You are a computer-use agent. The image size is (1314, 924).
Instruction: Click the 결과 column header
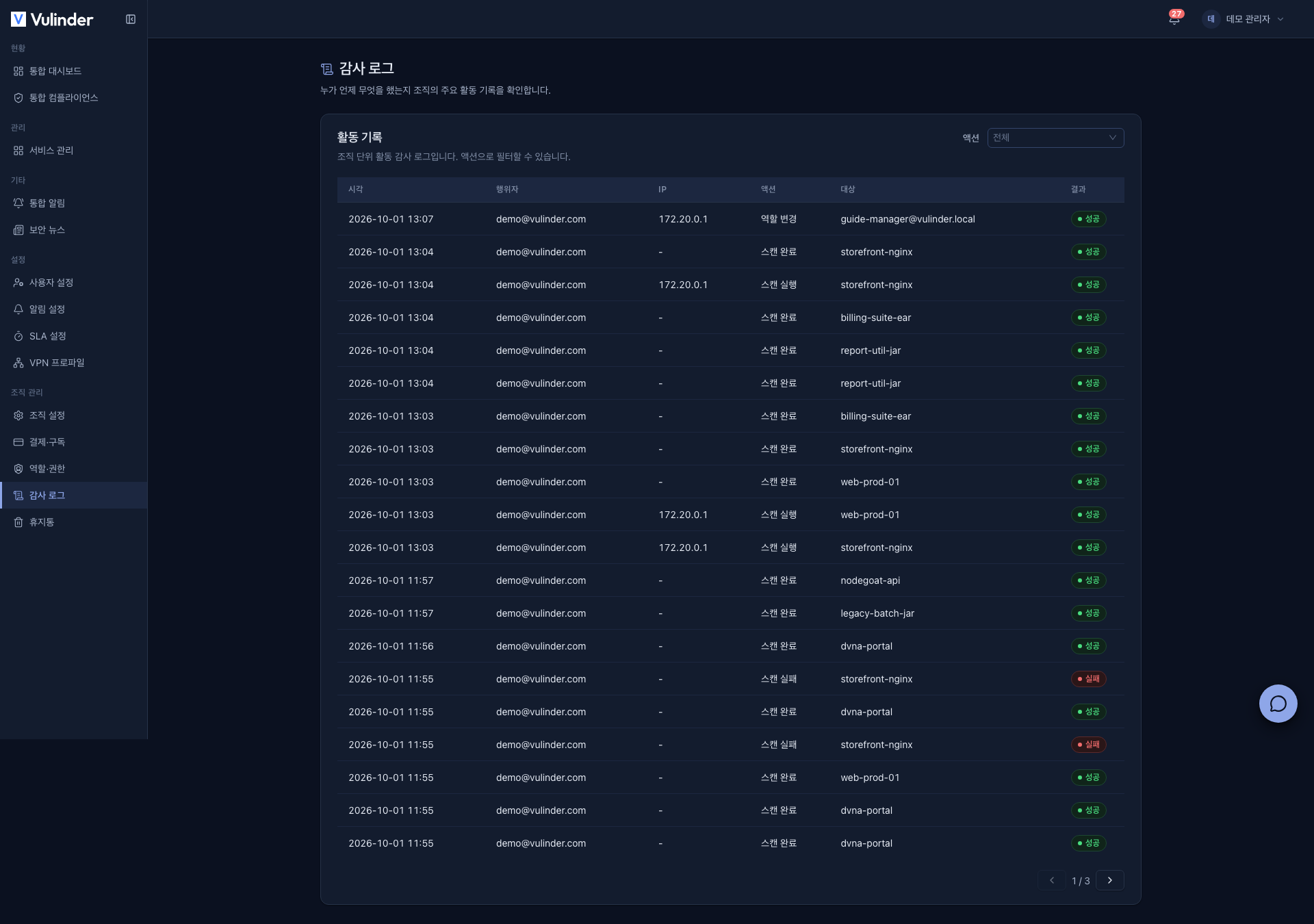pos(1079,190)
